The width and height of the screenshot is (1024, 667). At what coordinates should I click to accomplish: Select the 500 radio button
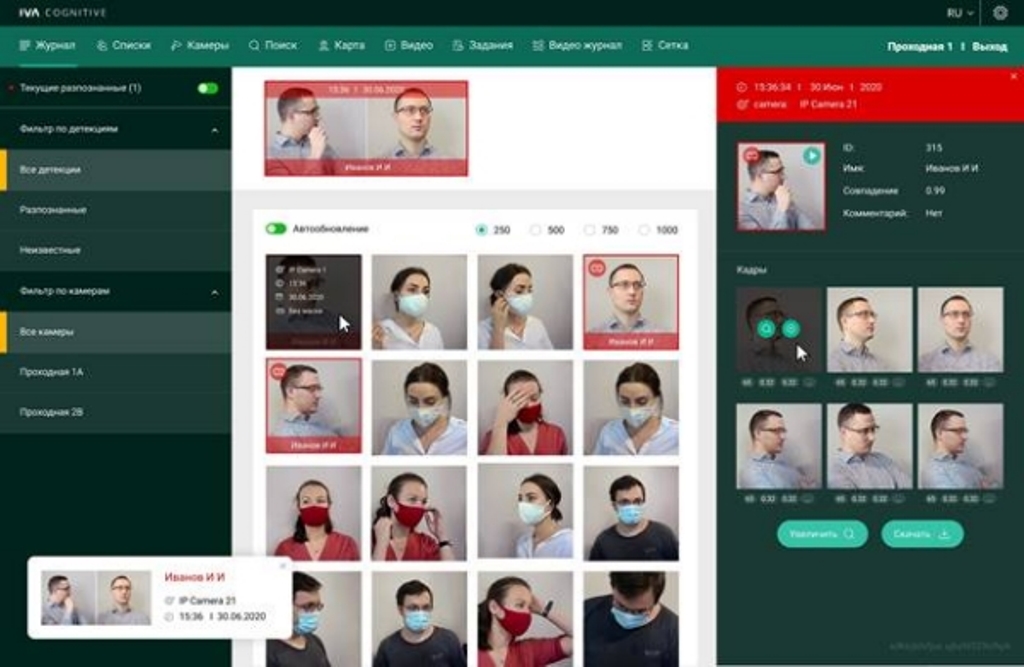pos(535,230)
